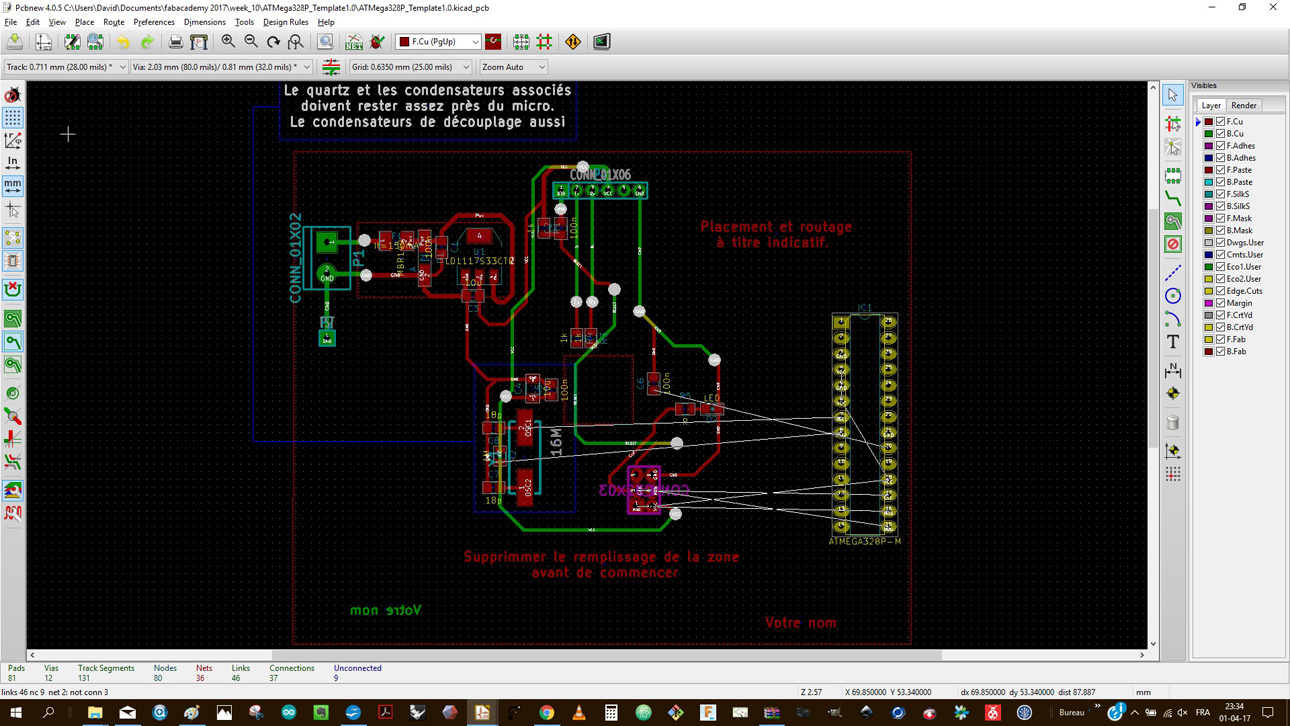This screenshot has width=1290, height=726.
Task: Open the Place menu
Action: (84, 22)
